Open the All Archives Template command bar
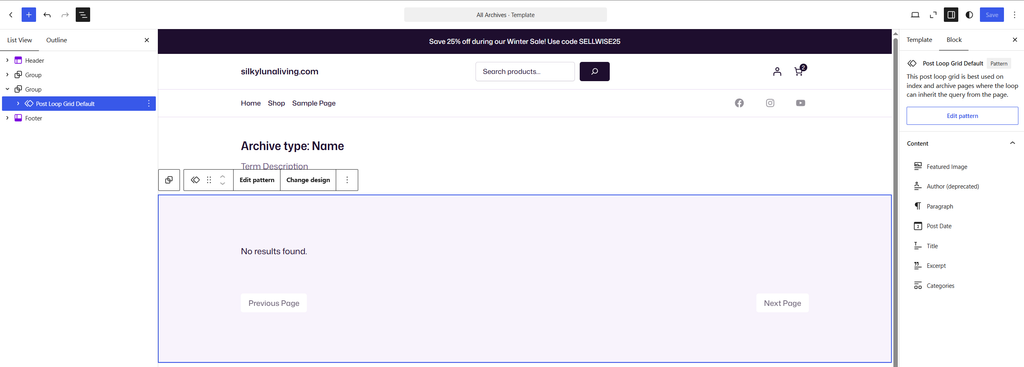The width and height of the screenshot is (1024, 367). tap(505, 14)
